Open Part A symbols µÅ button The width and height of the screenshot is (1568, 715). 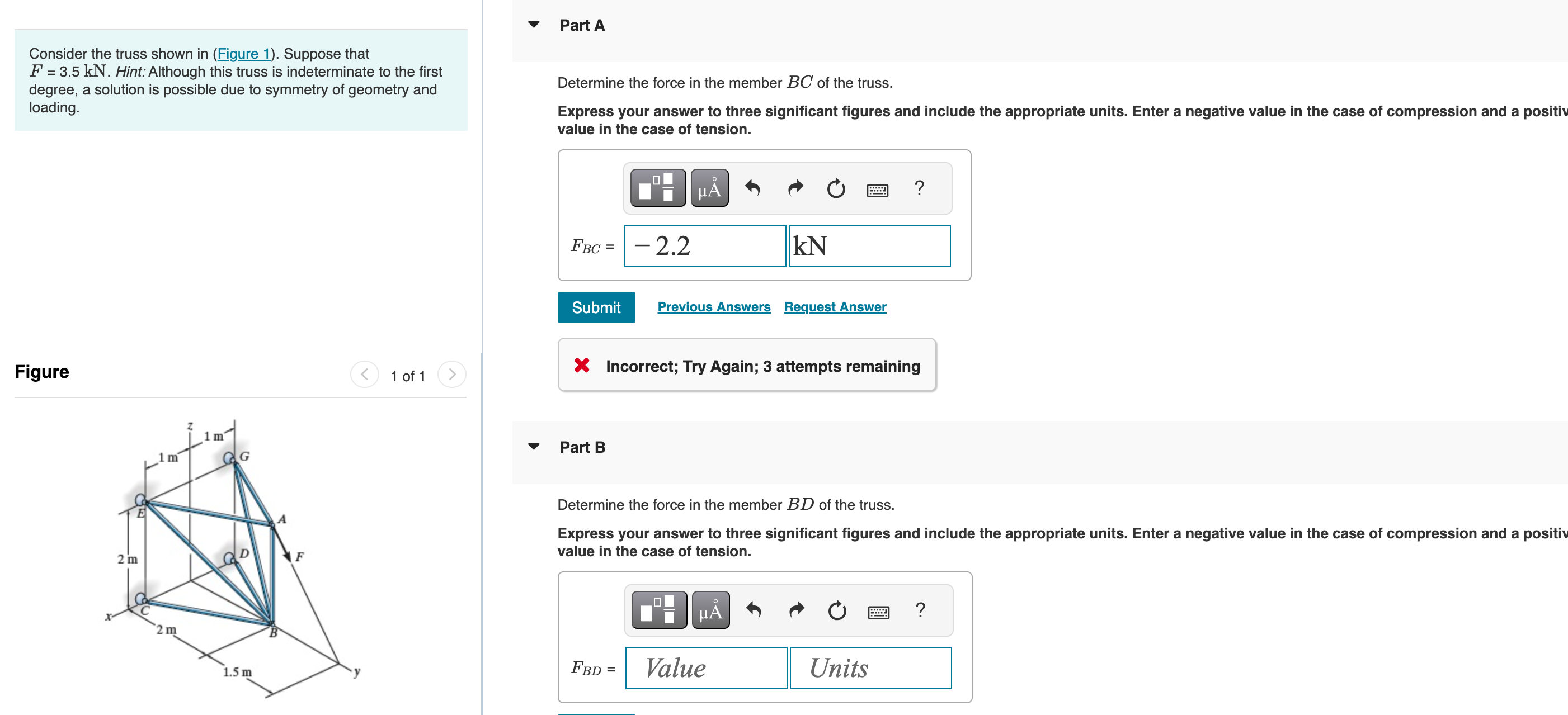point(709,188)
